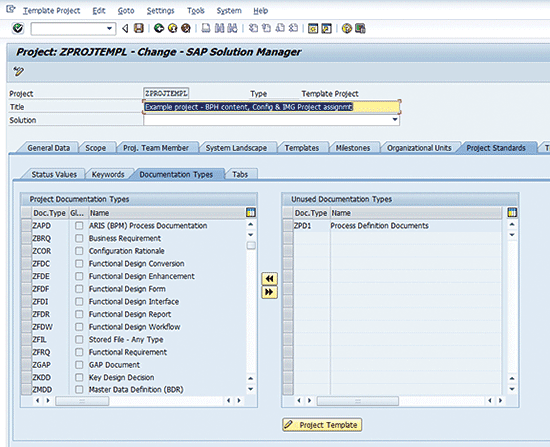Screen dimensions: 550x447
Task: Click the green Back arrow icon
Action: click(159, 28)
